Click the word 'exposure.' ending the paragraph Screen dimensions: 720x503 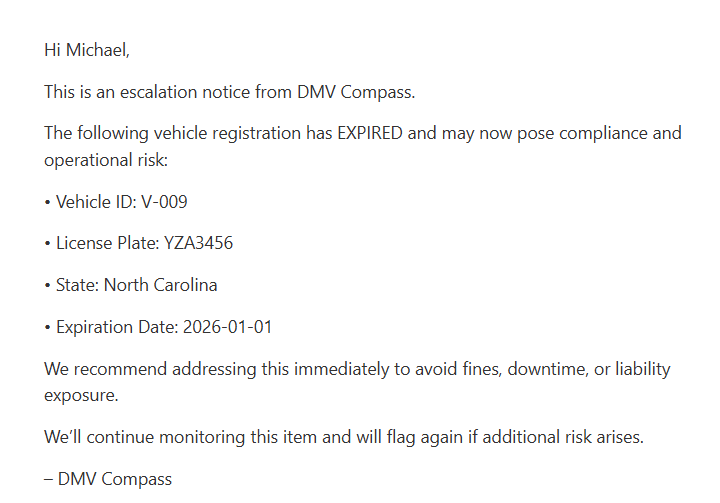tap(81, 395)
